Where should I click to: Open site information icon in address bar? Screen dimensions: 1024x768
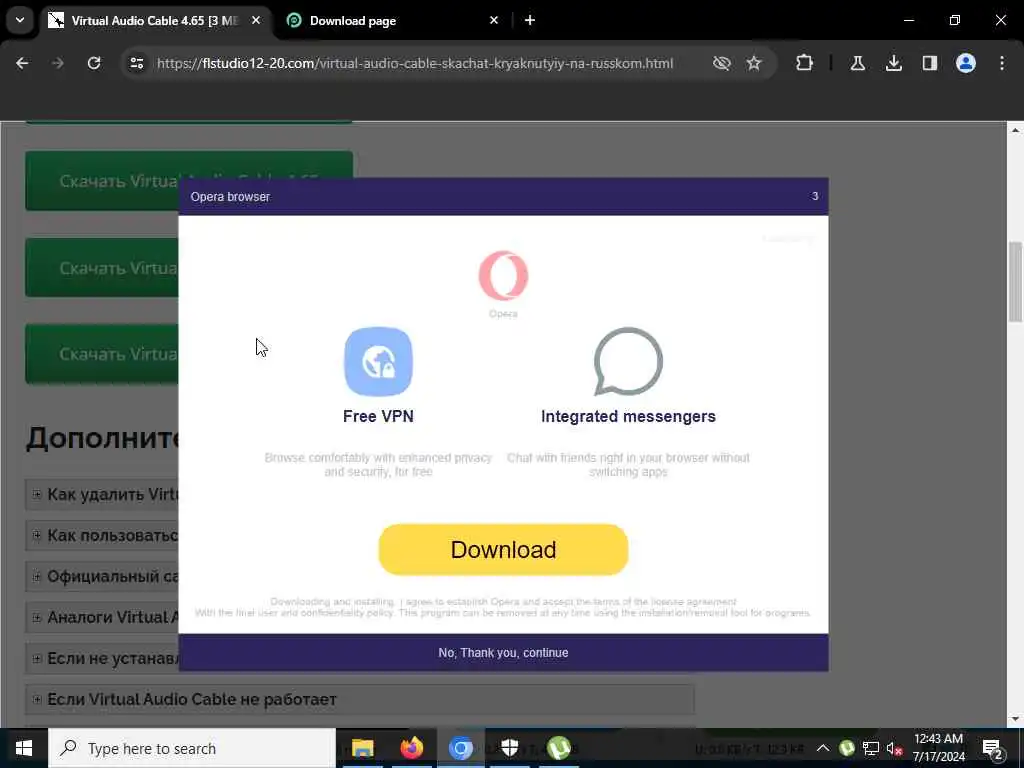coord(136,63)
